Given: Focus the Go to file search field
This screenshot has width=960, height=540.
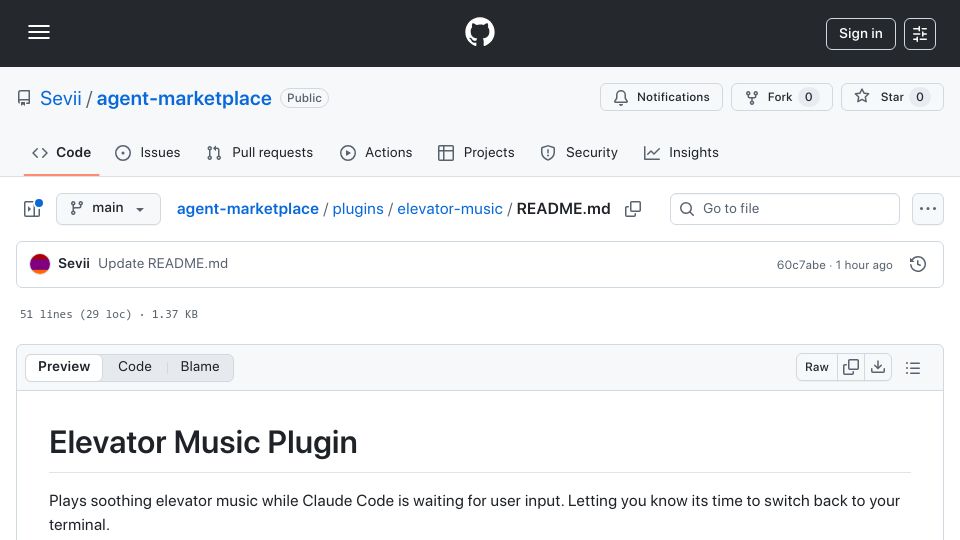Looking at the screenshot, I should (785, 209).
